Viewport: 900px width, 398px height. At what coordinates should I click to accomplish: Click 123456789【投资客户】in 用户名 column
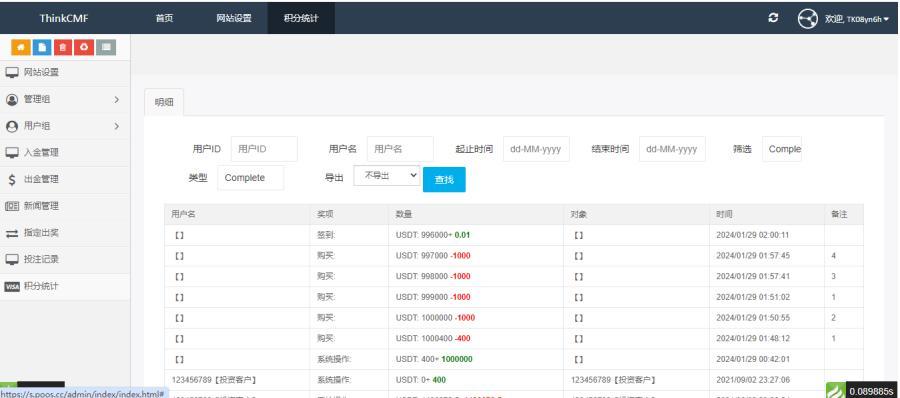(x=214, y=380)
